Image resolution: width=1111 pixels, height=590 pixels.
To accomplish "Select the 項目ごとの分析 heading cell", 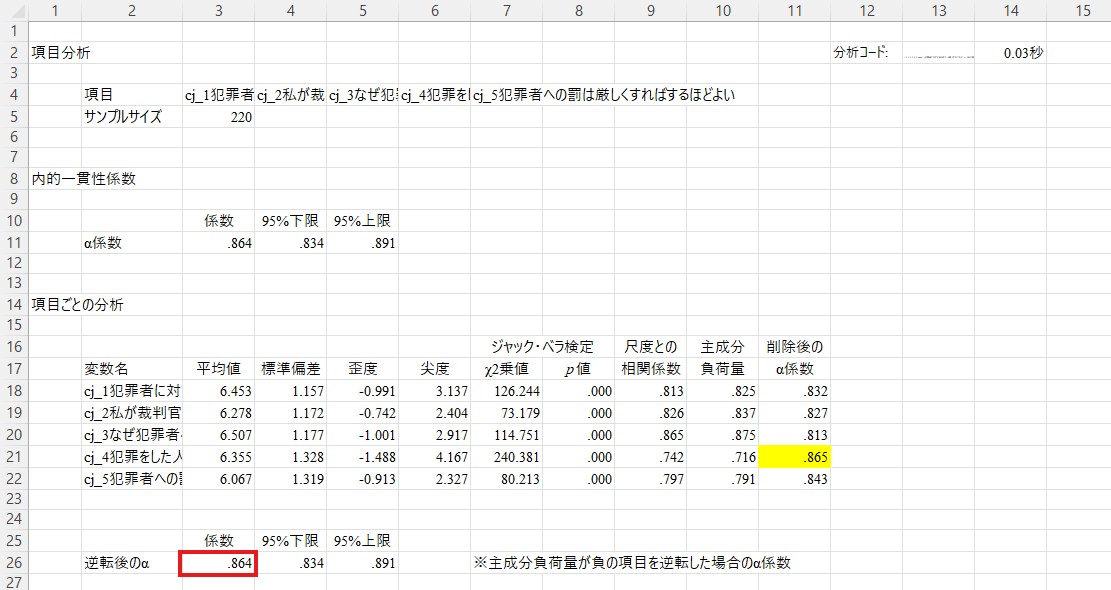I will 77,305.
